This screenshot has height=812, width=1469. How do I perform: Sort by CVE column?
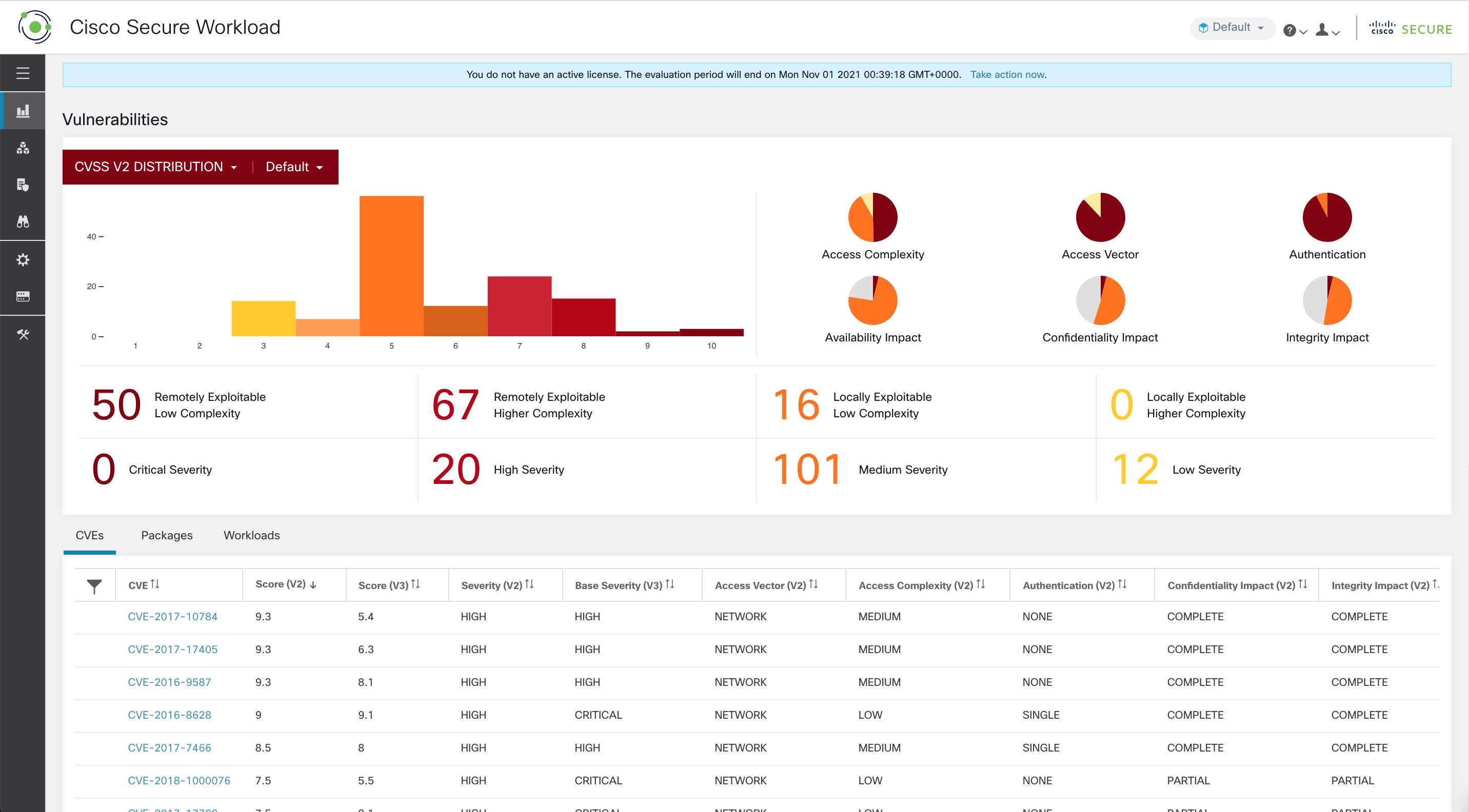point(144,585)
